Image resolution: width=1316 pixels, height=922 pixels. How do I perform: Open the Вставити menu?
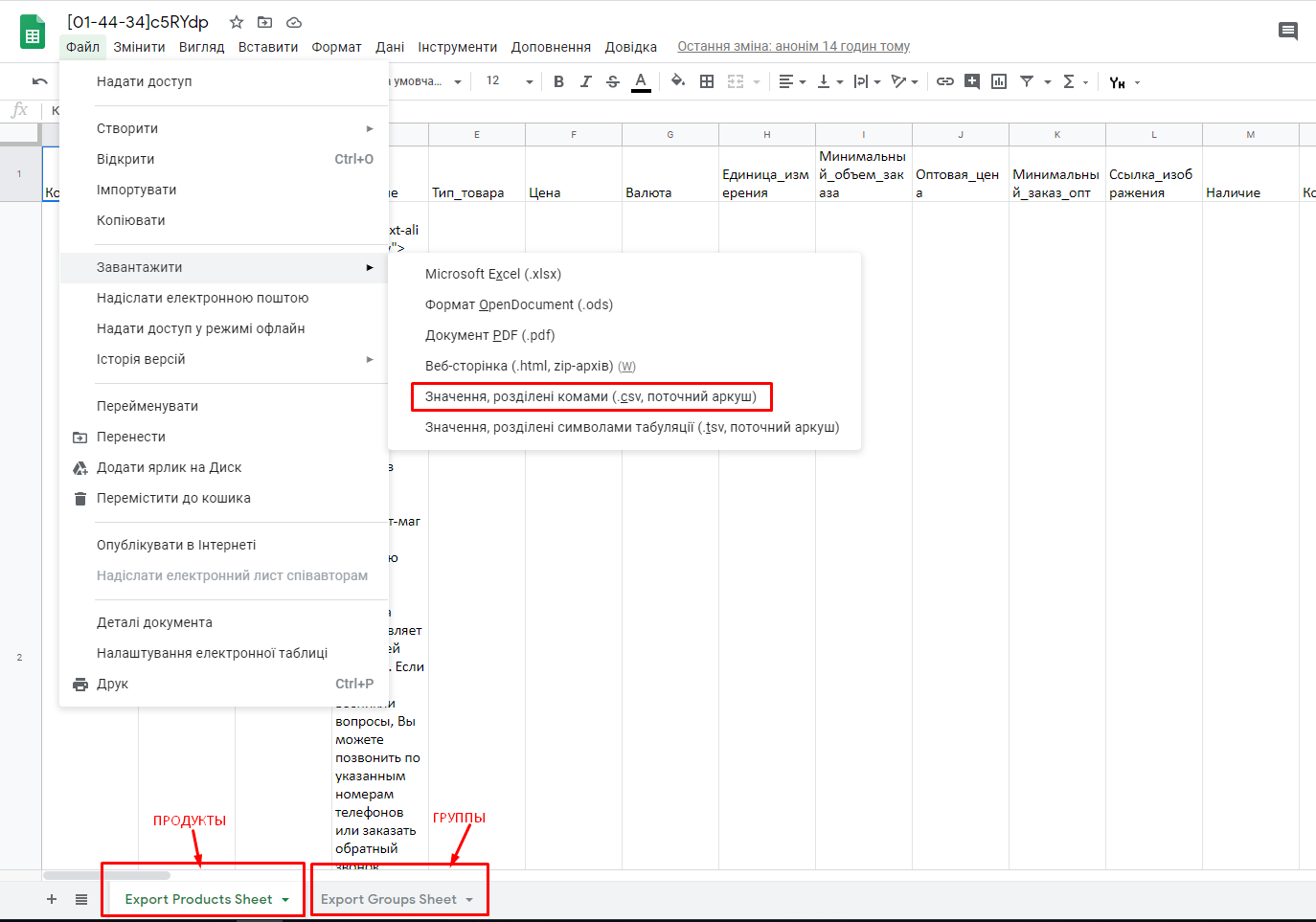(x=268, y=47)
